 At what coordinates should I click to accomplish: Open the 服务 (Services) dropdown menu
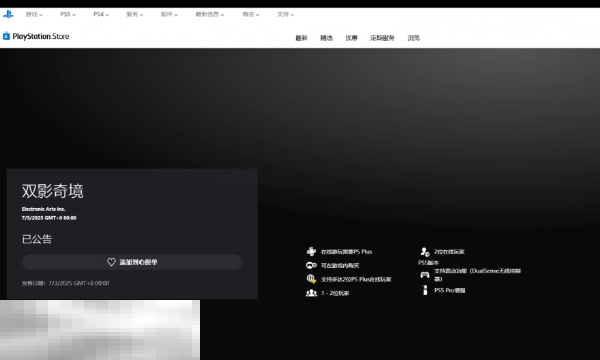click(135, 15)
